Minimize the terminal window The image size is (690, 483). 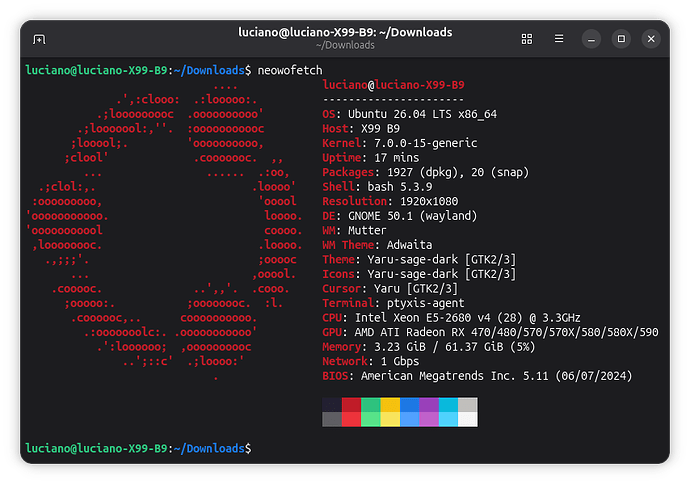click(591, 39)
